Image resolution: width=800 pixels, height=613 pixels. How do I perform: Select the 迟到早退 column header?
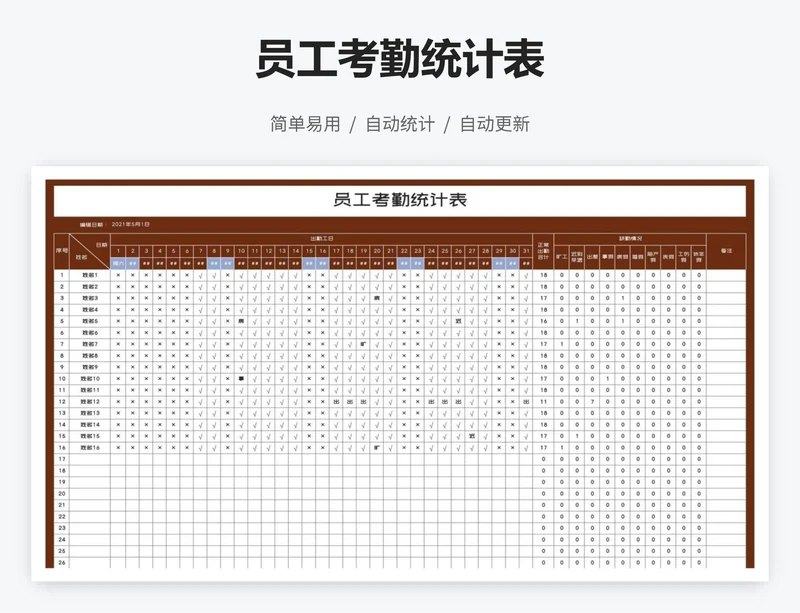point(577,257)
